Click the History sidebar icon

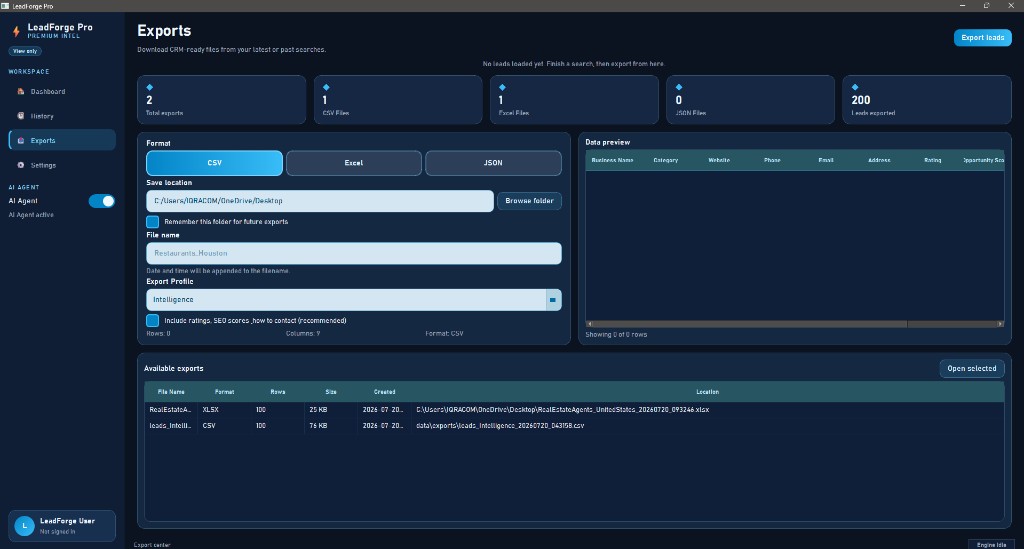(21, 116)
